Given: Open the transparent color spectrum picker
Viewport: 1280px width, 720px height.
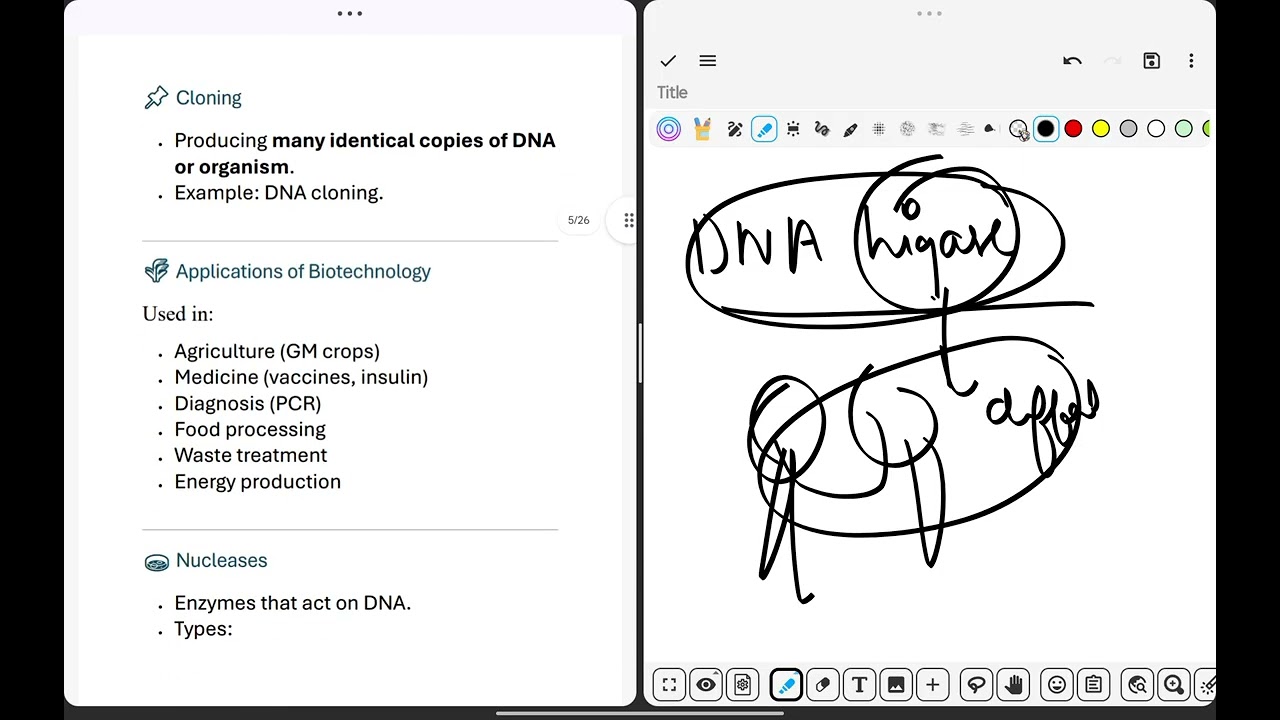Looking at the screenshot, I should (1018, 129).
